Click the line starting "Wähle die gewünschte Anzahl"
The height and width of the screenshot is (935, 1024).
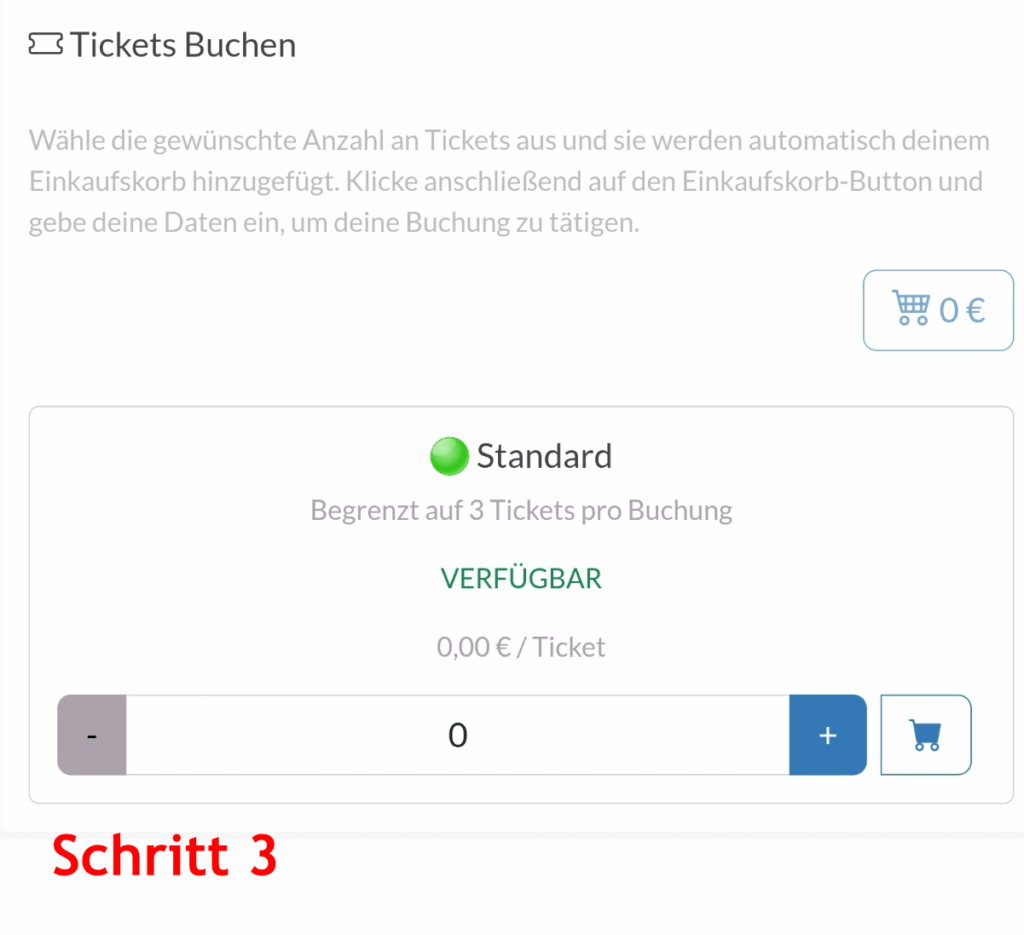509,140
